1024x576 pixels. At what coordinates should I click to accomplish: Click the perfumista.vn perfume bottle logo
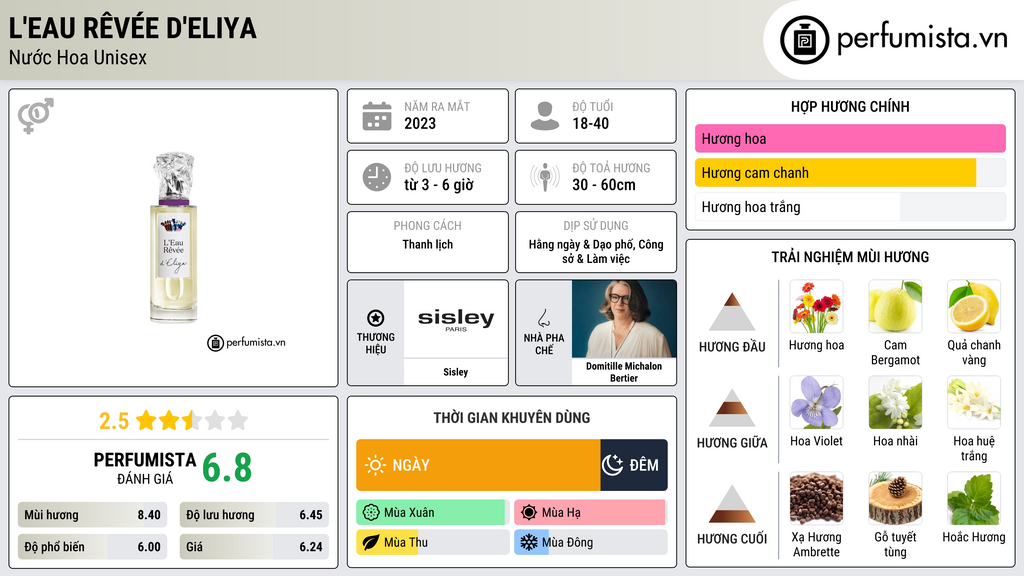pyautogui.click(x=804, y=40)
